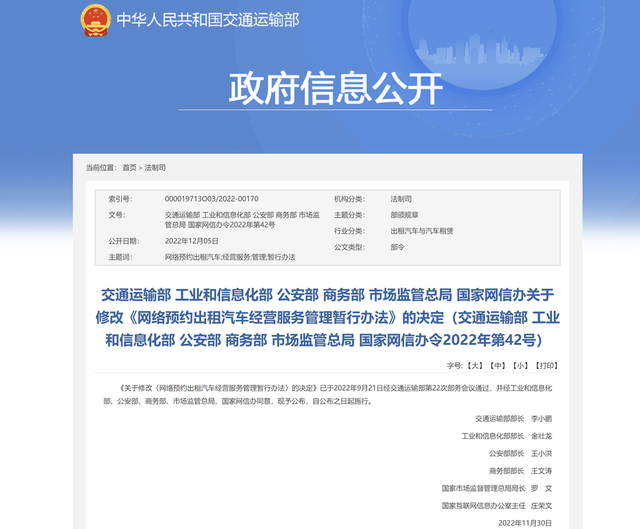Set font size to 中
Viewport: 640px width, 529px height.
point(498,365)
